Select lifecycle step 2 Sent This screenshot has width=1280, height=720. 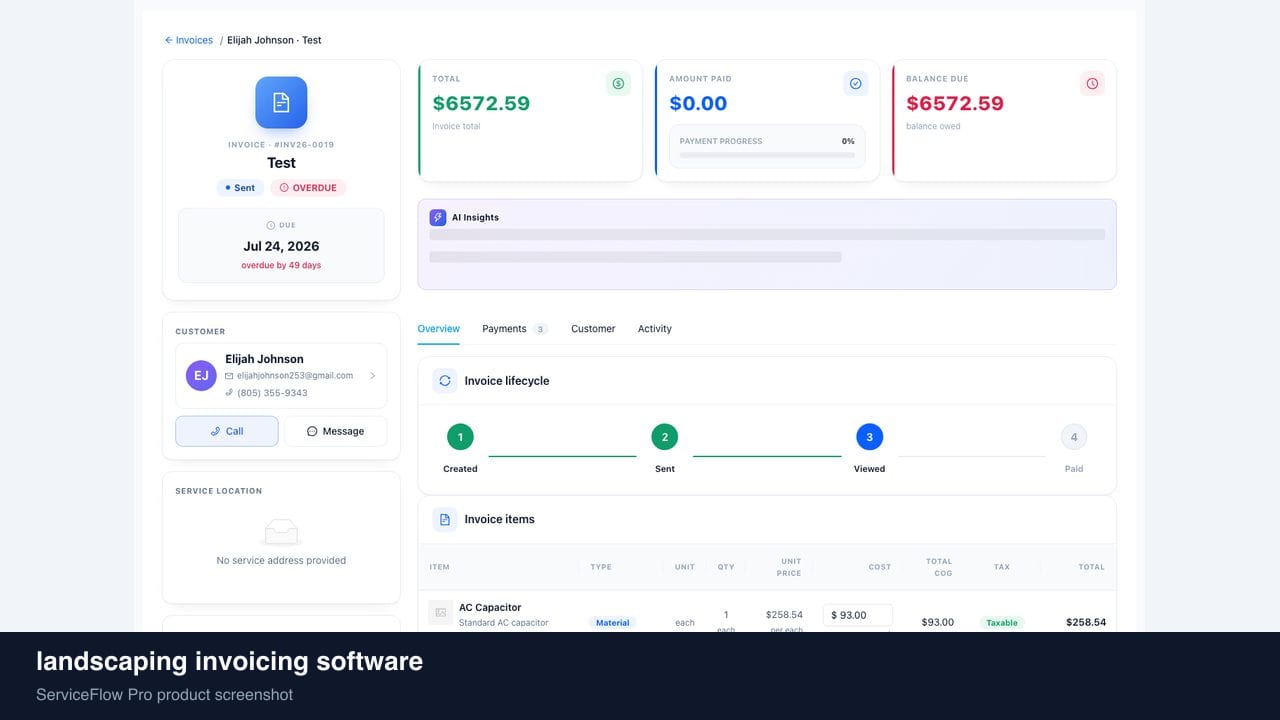click(x=665, y=437)
